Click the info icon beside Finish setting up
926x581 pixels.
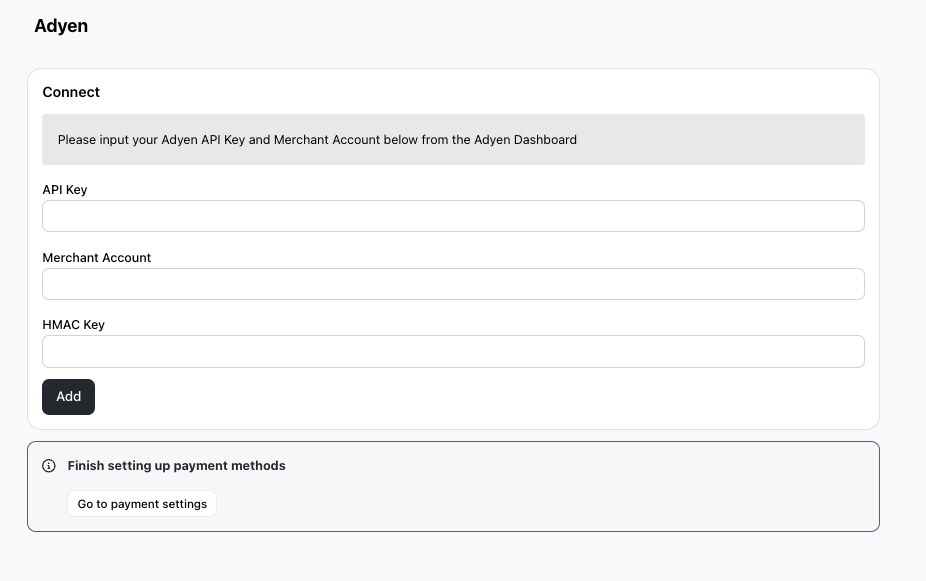[49, 466]
